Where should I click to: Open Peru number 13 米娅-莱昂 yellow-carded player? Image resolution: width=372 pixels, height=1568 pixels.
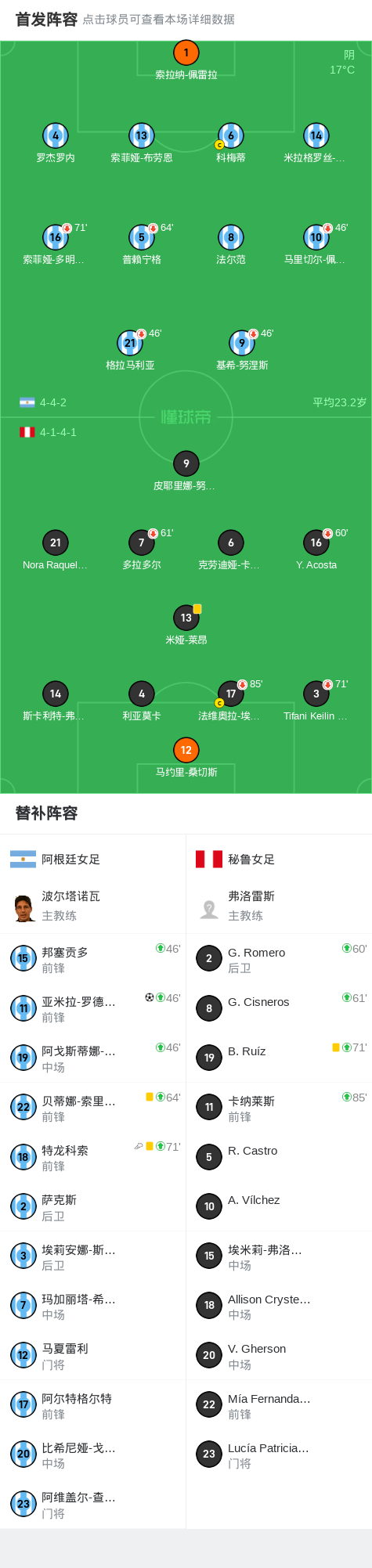tap(186, 618)
